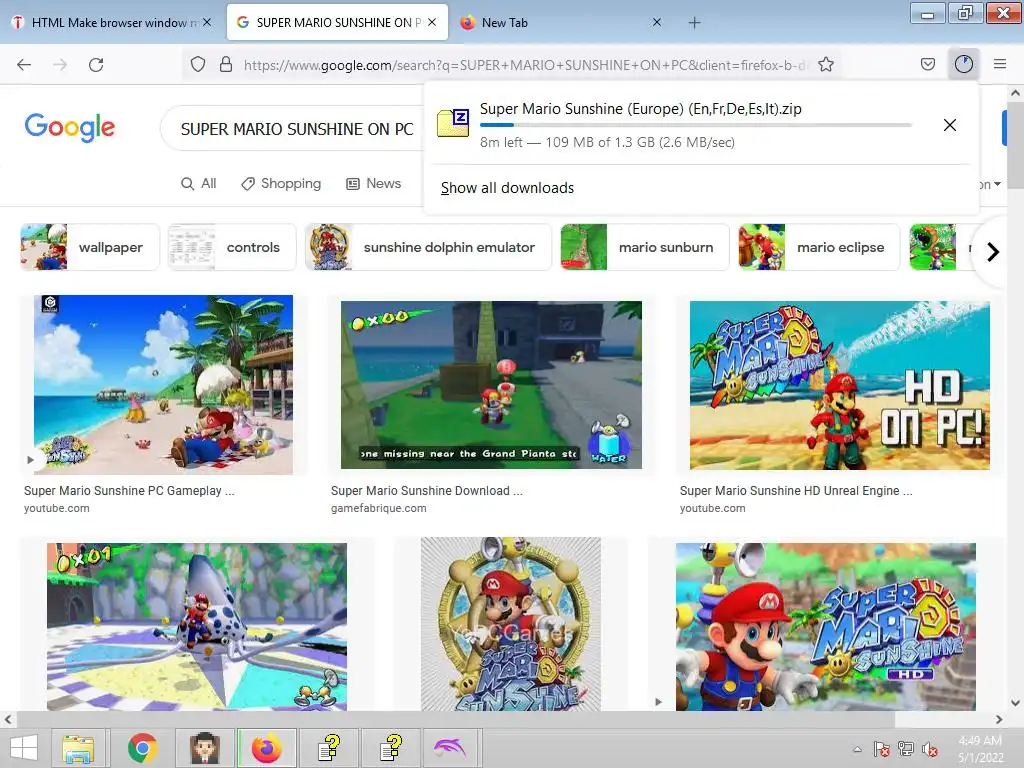
Task: Launch Google Chrome from taskbar
Action: coord(142,748)
